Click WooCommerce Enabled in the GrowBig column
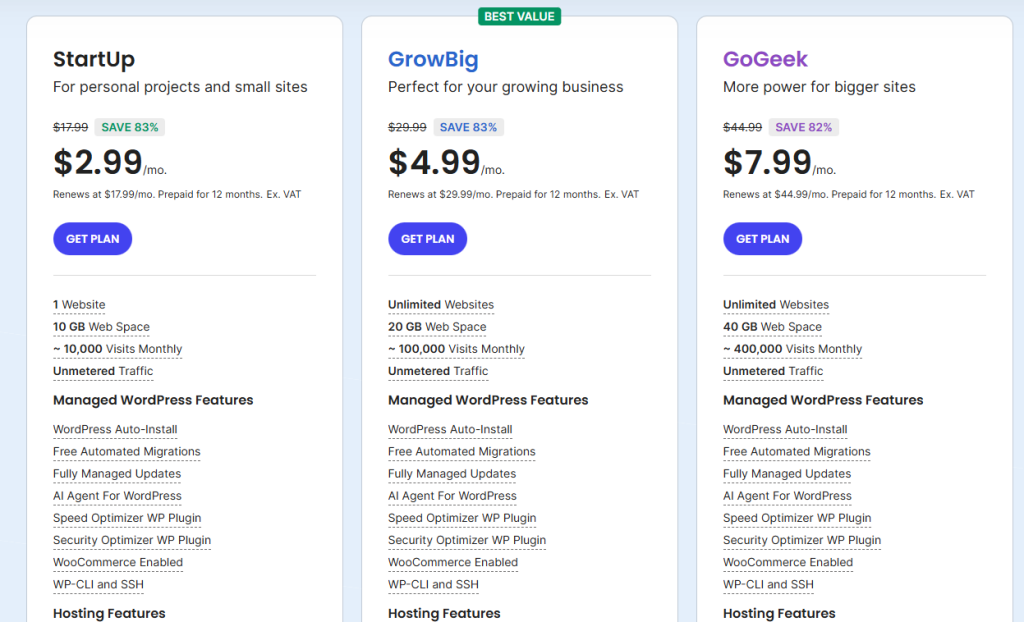This screenshot has height=622, width=1024. coord(453,562)
